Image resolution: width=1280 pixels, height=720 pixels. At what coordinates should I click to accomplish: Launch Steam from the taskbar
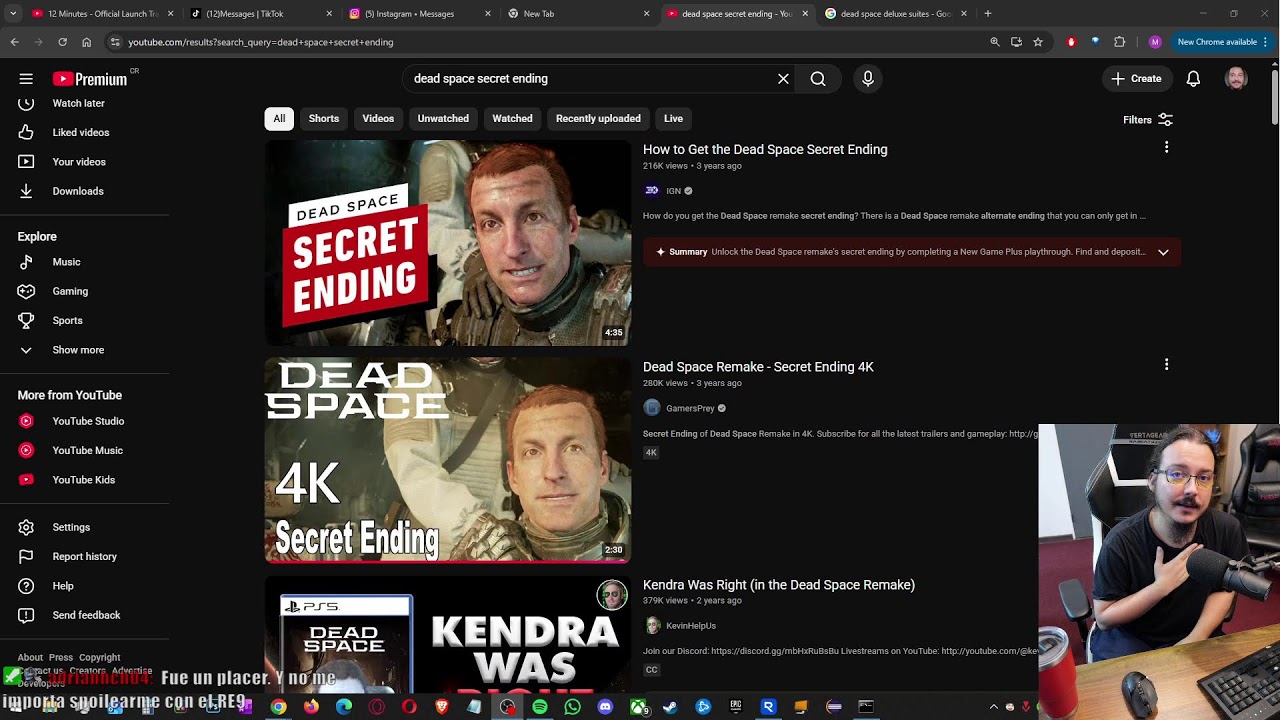(670, 707)
